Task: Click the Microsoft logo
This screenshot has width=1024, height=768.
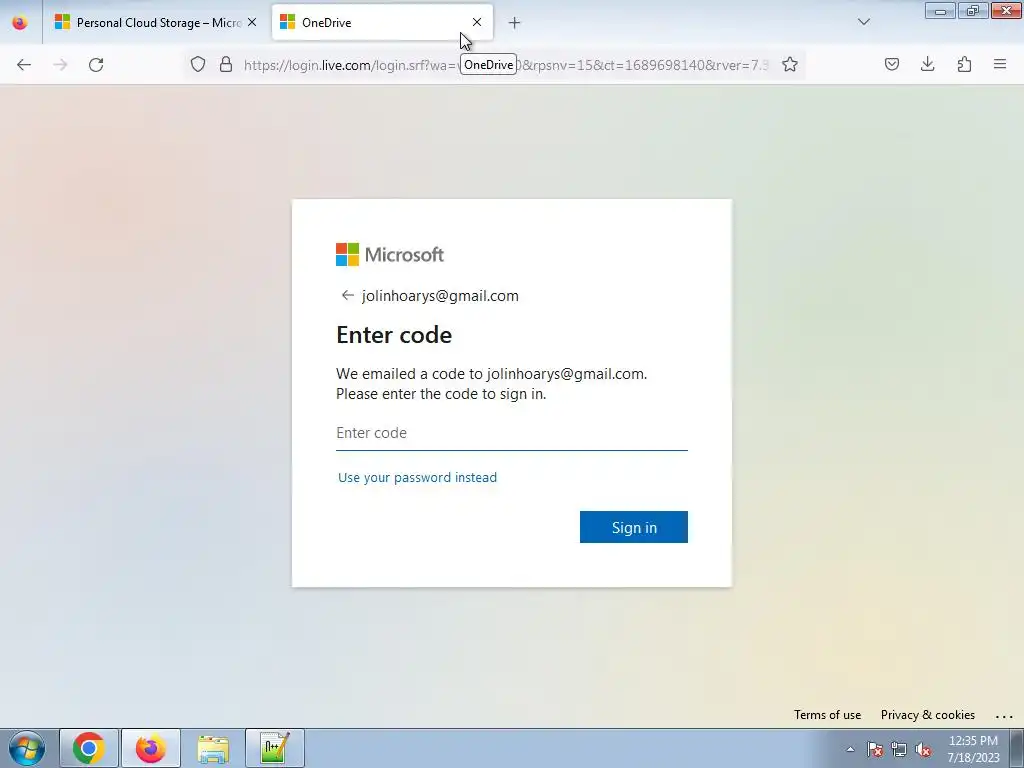Action: pos(390,255)
